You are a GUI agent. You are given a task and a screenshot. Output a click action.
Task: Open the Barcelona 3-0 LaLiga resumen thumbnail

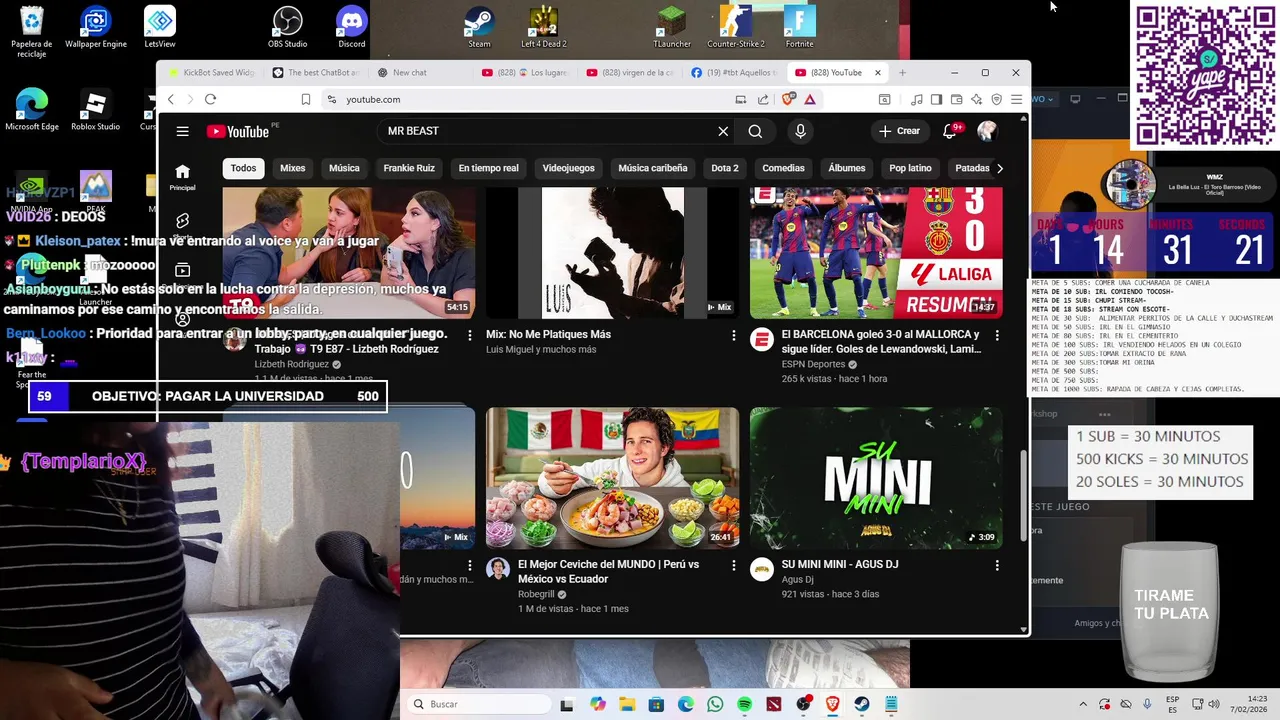click(x=876, y=253)
